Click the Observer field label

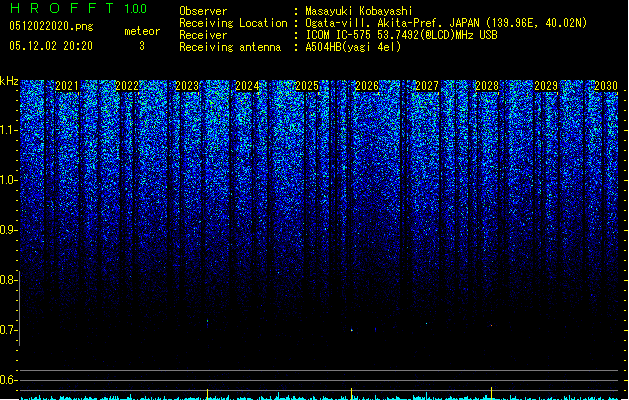click(203, 11)
